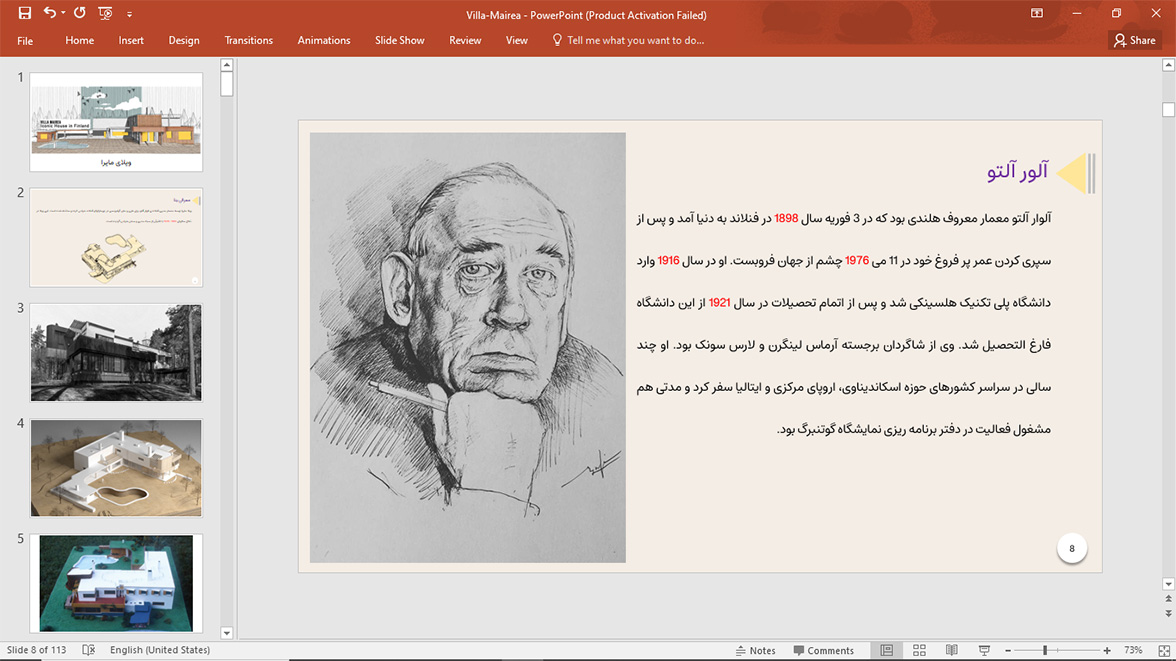Click the slide number circle showing 8
Screen dimensions: 1176x661
pyautogui.click(x=1072, y=548)
